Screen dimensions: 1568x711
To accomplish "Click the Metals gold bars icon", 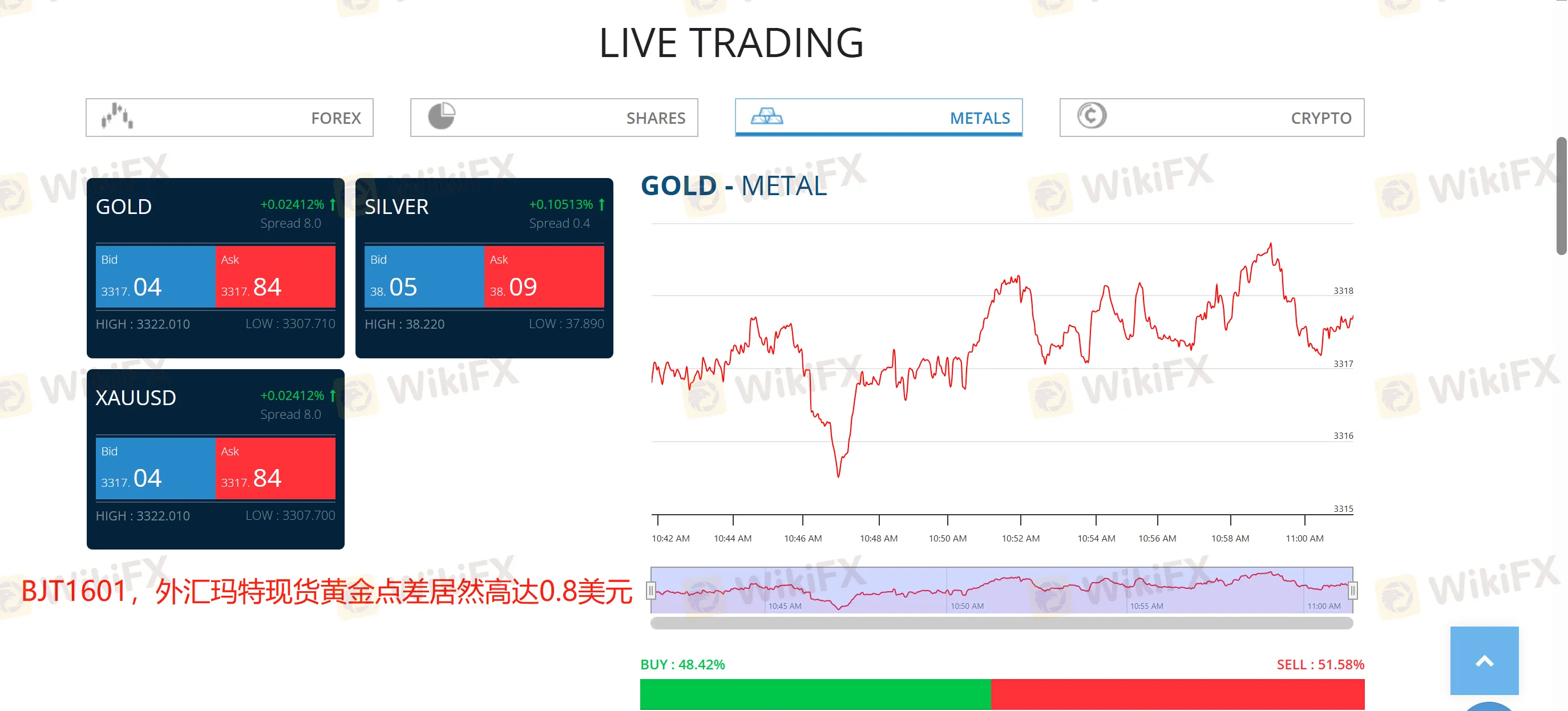I will (x=766, y=116).
